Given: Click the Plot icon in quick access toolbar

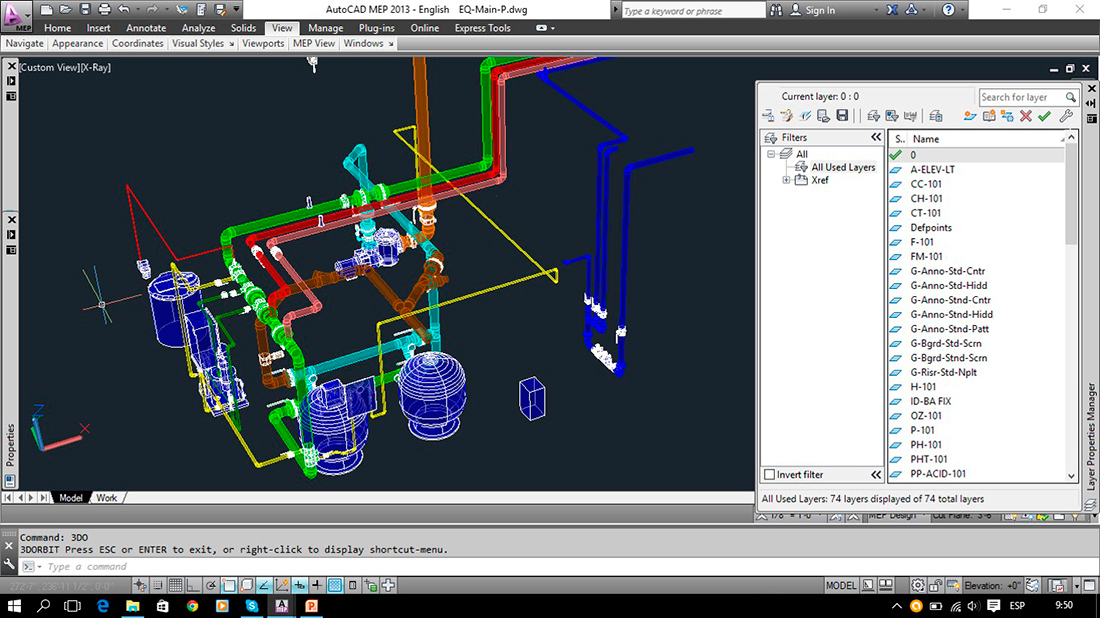Looking at the screenshot, I should [x=103, y=9].
